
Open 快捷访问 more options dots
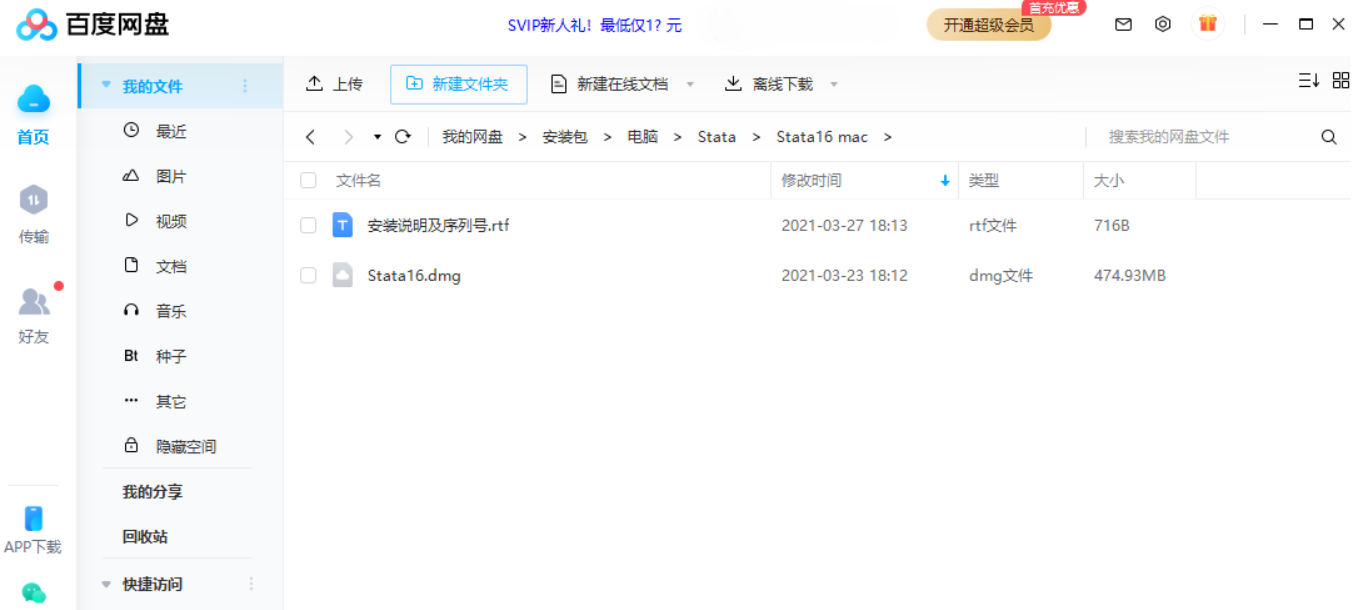pyautogui.click(x=251, y=584)
